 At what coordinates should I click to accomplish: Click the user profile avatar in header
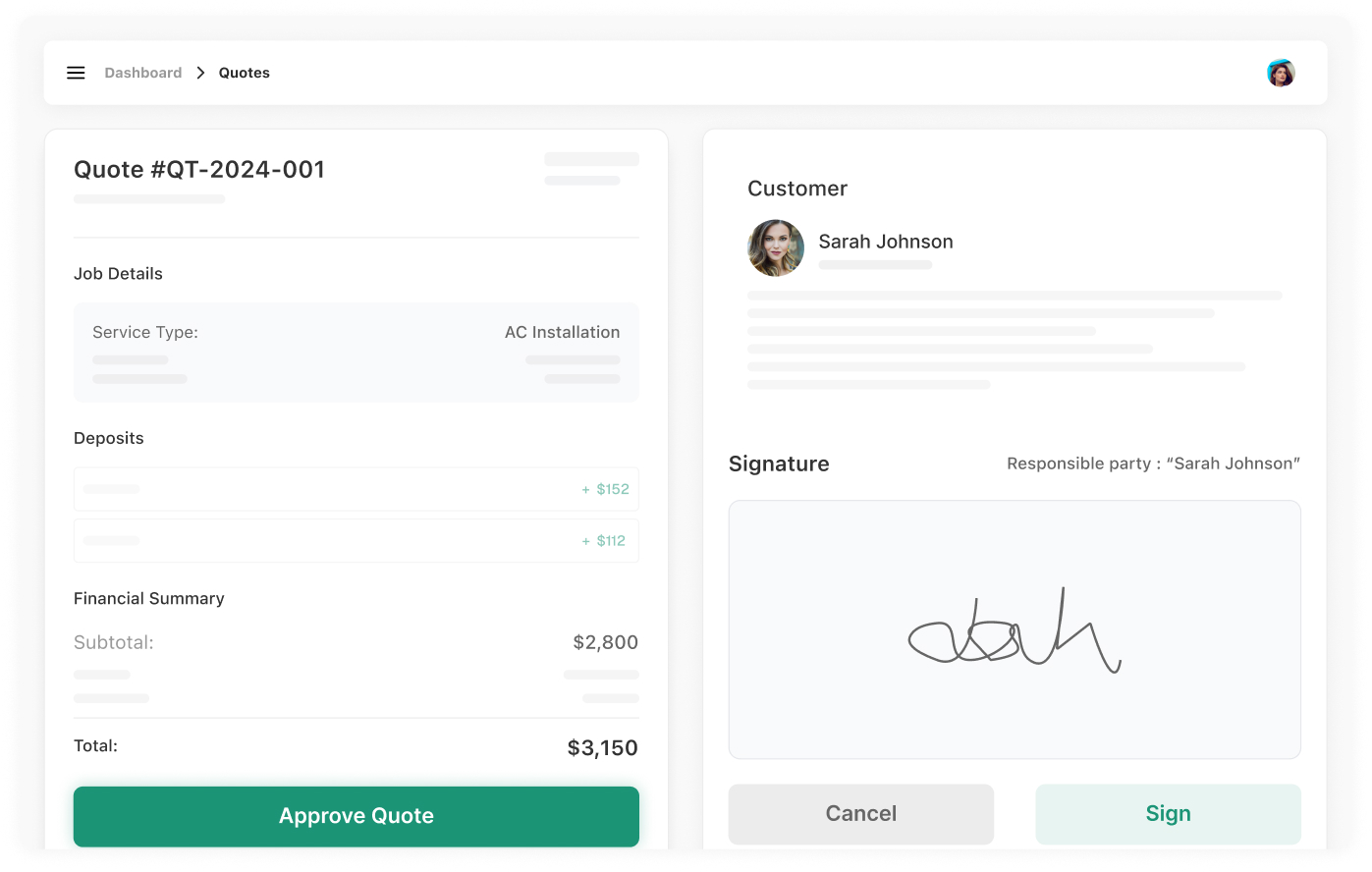pyautogui.click(x=1280, y=73)
